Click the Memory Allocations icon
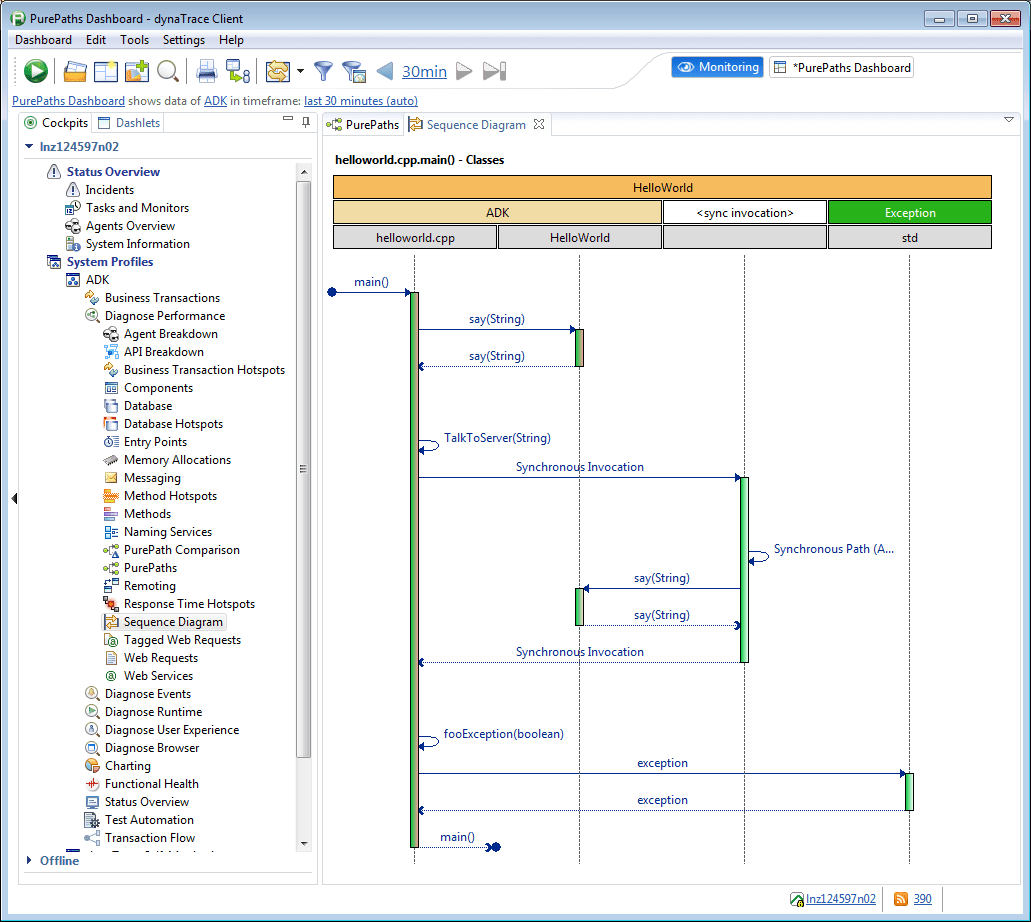The image size is (1031, 922). point(111,460)
